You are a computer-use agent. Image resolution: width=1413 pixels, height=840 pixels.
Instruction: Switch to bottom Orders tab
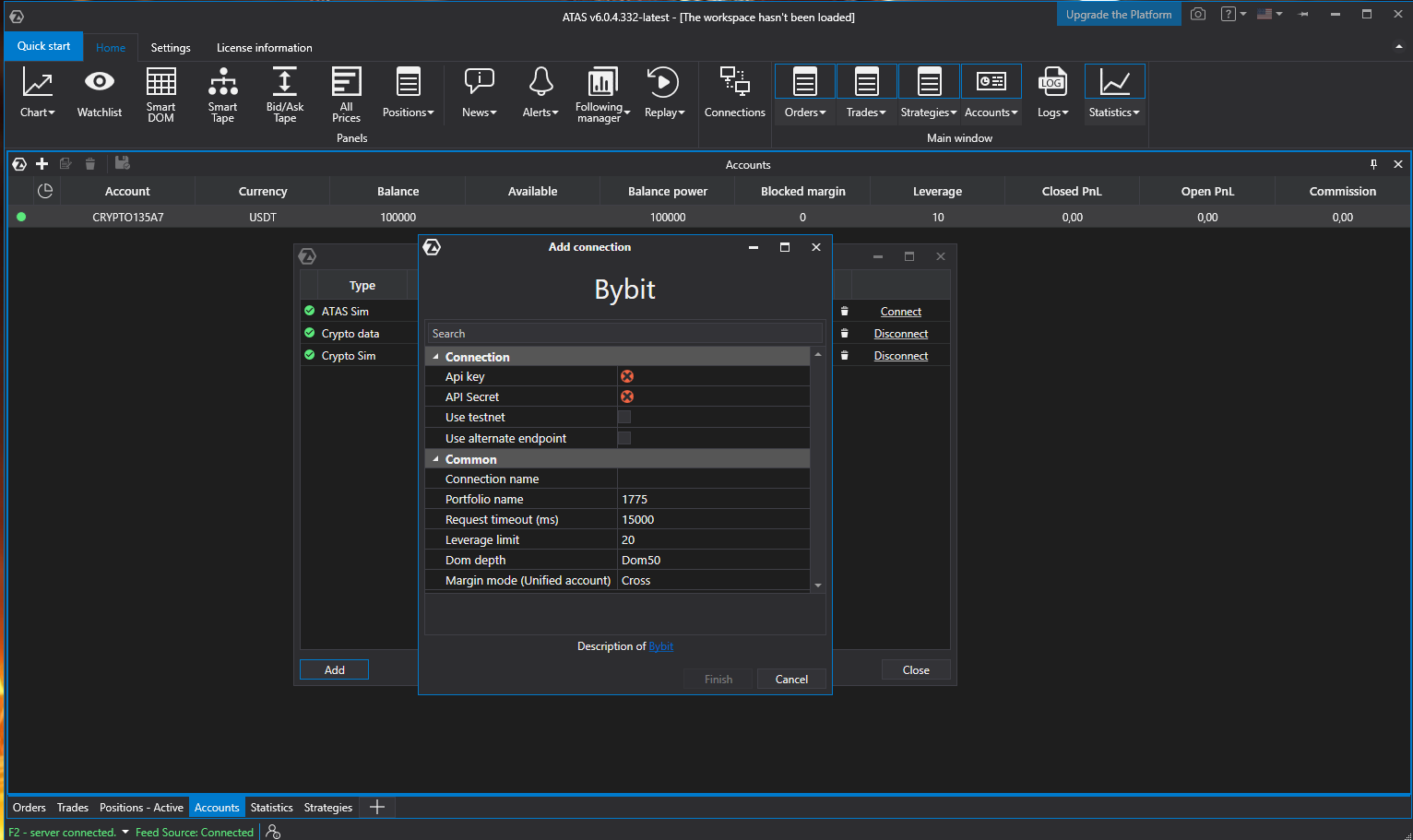point(30,807)
